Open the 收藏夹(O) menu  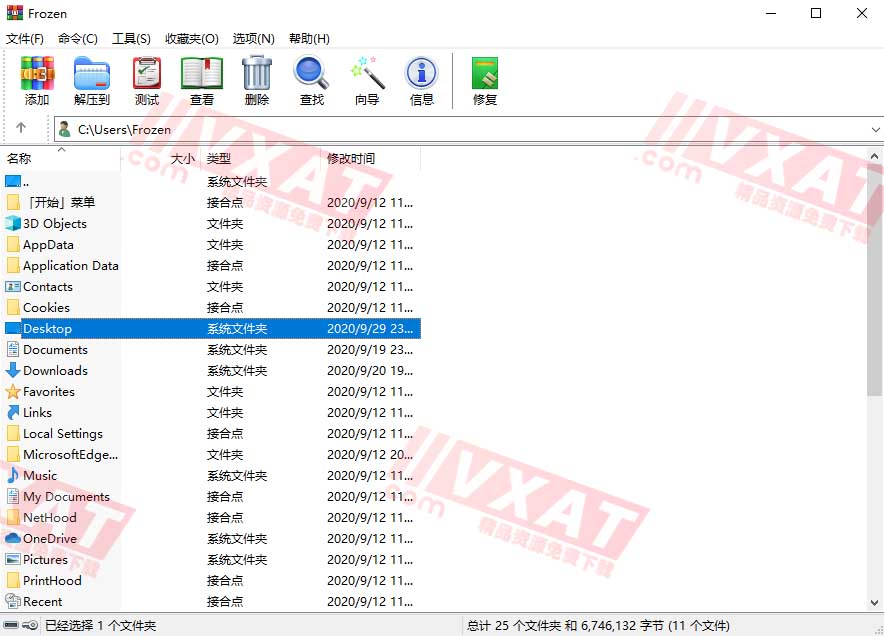(190, 39)
